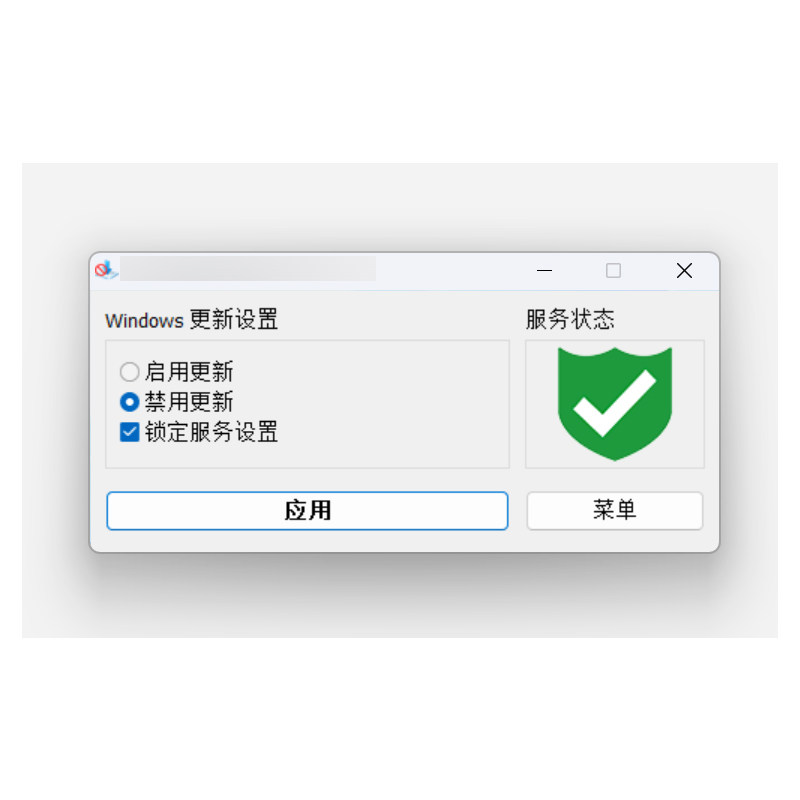This screenshot has width=800, height=800.
Task: Select the 启用更新 radio circle
Action: [x=130, y=371]
